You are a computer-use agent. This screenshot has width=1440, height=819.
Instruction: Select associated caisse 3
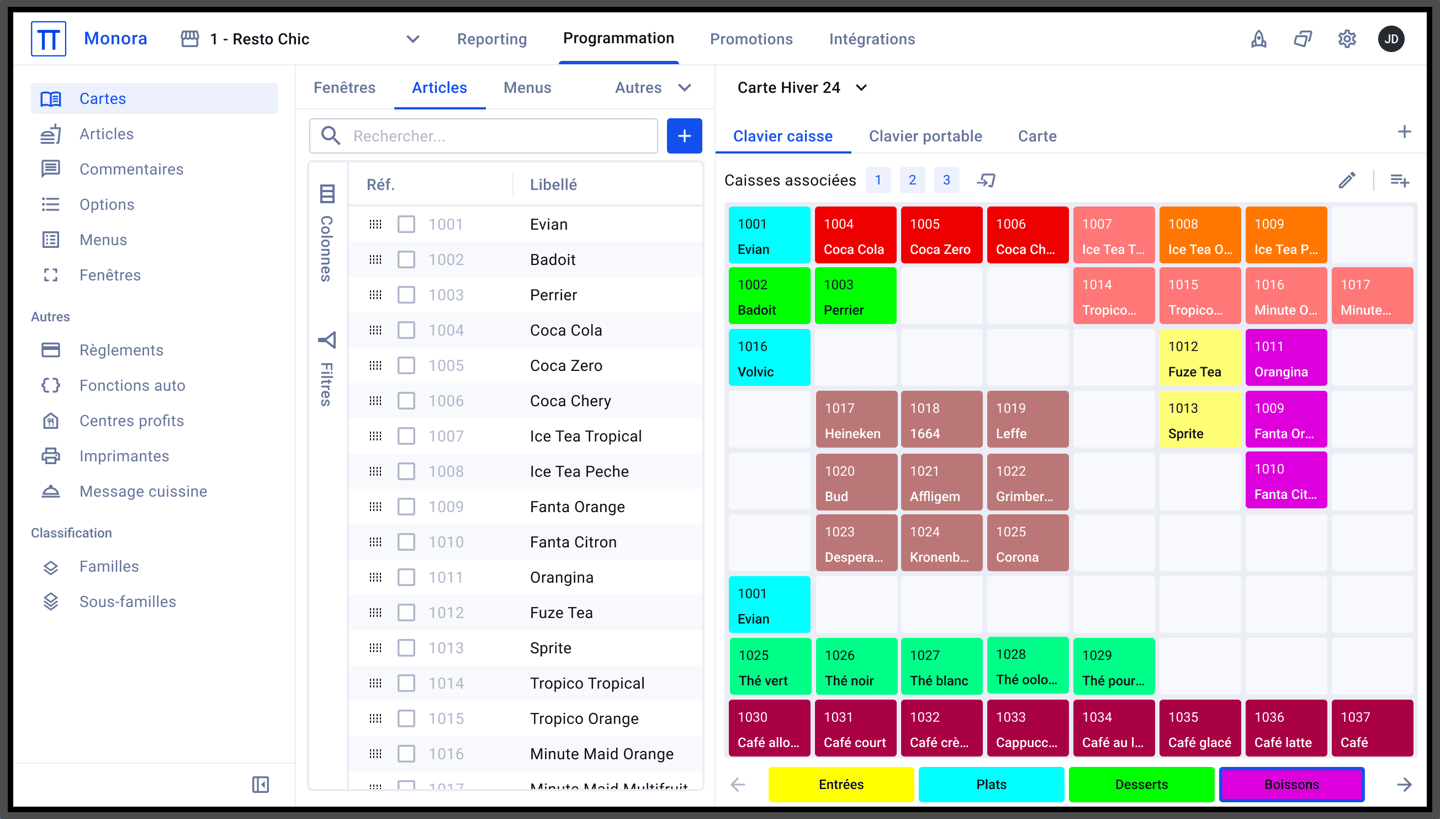pyautogui.click(x=946, y=181)
